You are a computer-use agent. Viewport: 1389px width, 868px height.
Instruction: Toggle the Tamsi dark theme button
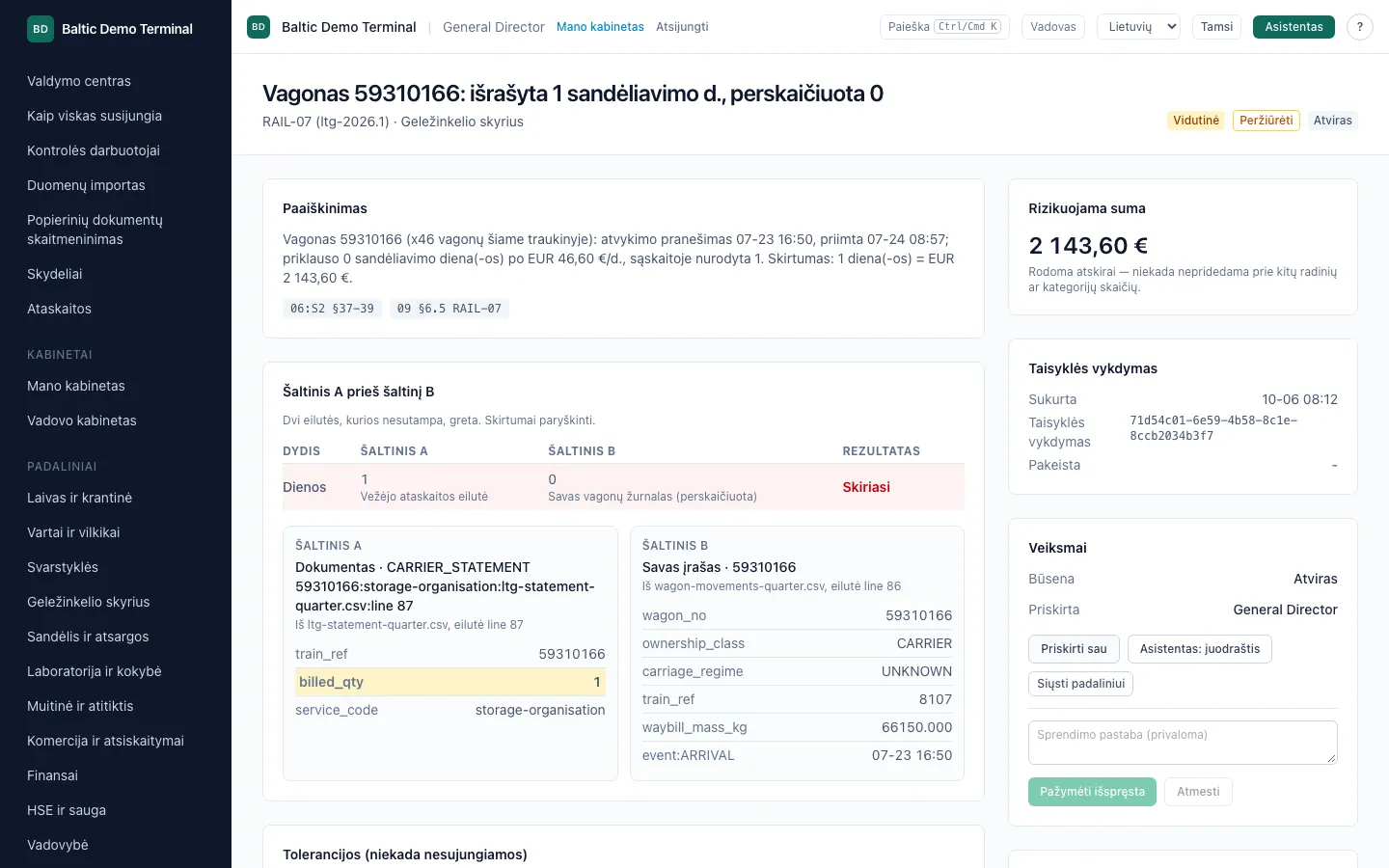(1216, 27)
